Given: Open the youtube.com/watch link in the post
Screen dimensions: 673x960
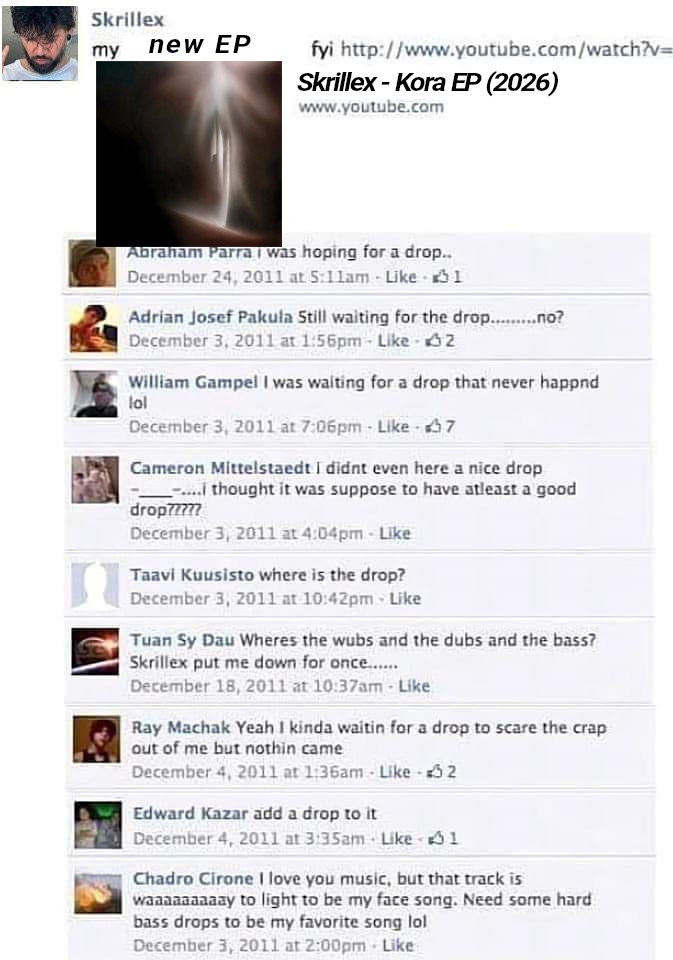Looking at the screenshot, I should tap(506, 49).
